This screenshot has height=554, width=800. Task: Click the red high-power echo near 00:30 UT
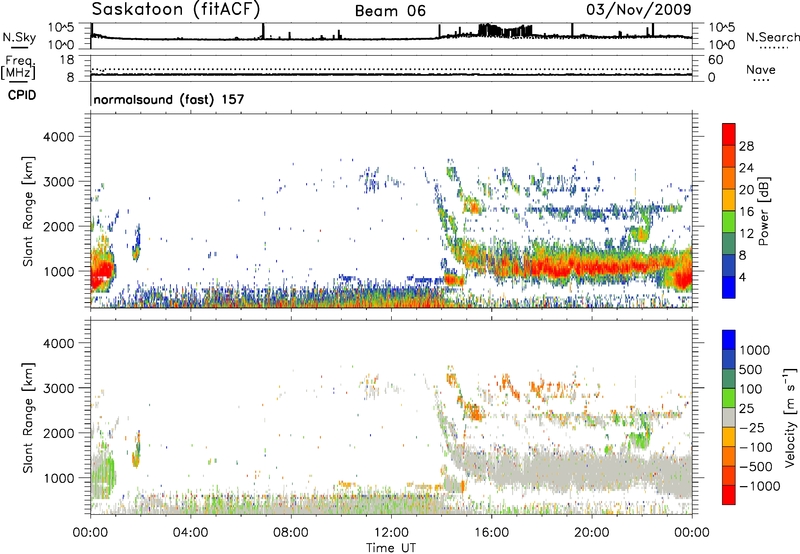pyautogui.click(x=102, y=271)
